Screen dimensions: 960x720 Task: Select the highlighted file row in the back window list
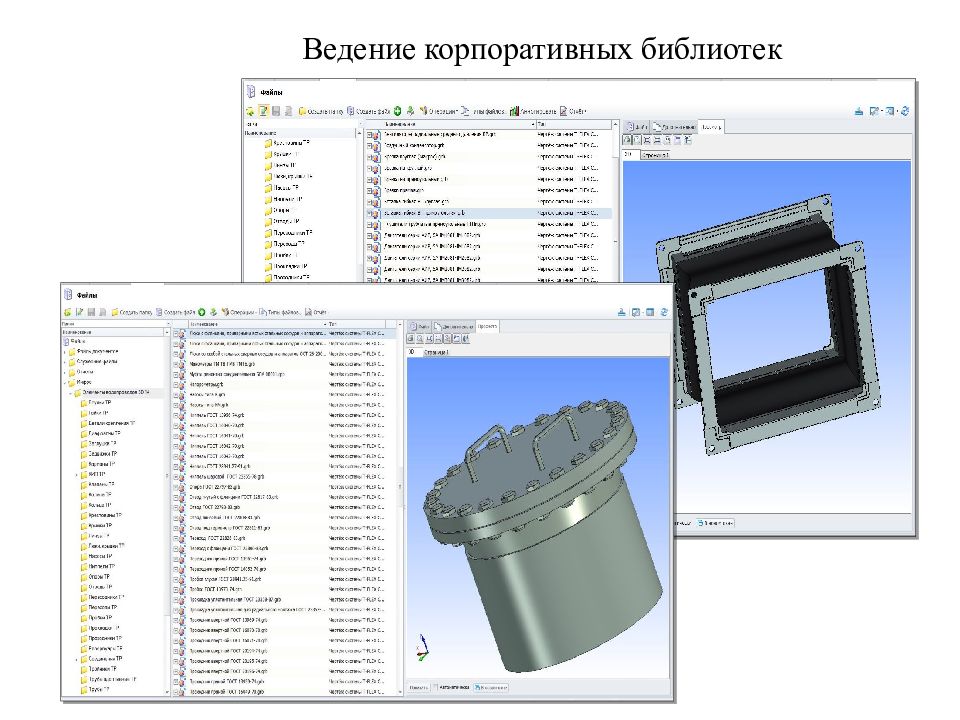489,213
